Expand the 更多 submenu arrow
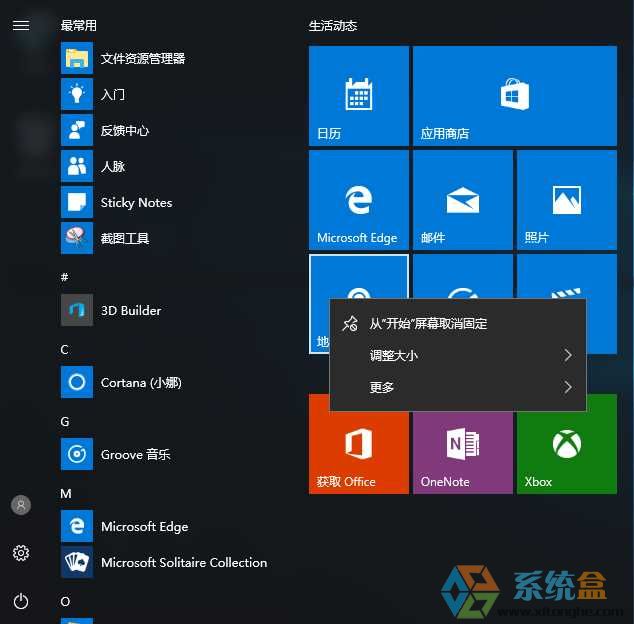Viewport: 634px width, 624px height. [568, 387]
